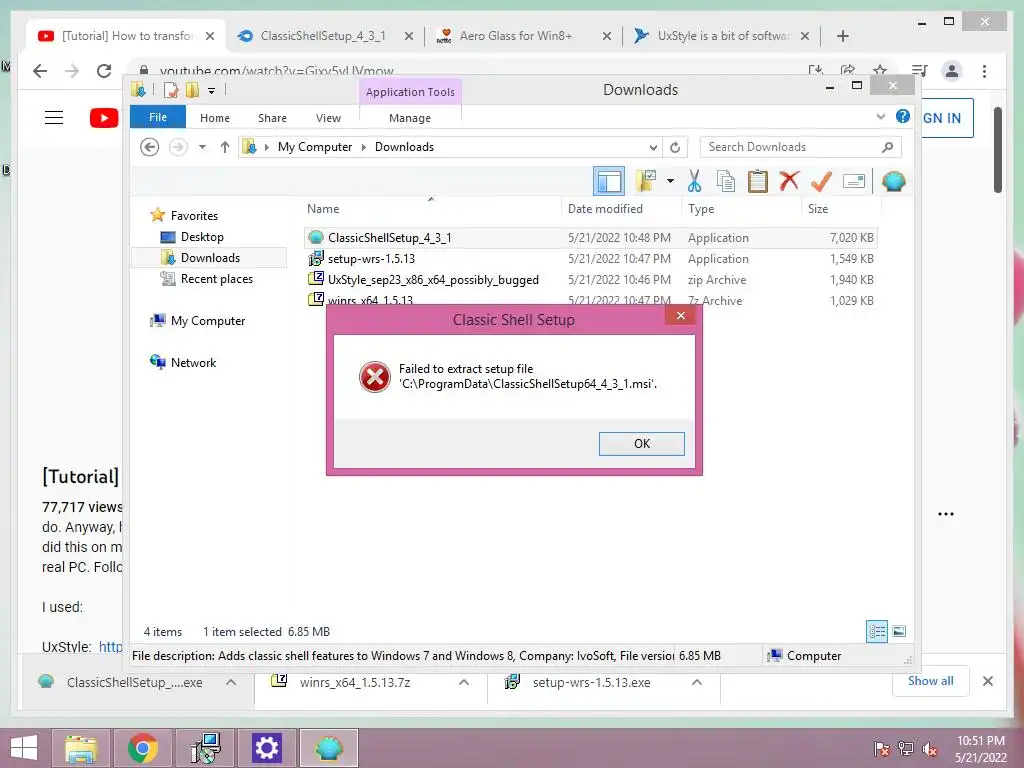The height and width of the screenshot is (768, 1024).
Task: Click the Email/rename card icon in toolbar
Action: coord(854,181)
